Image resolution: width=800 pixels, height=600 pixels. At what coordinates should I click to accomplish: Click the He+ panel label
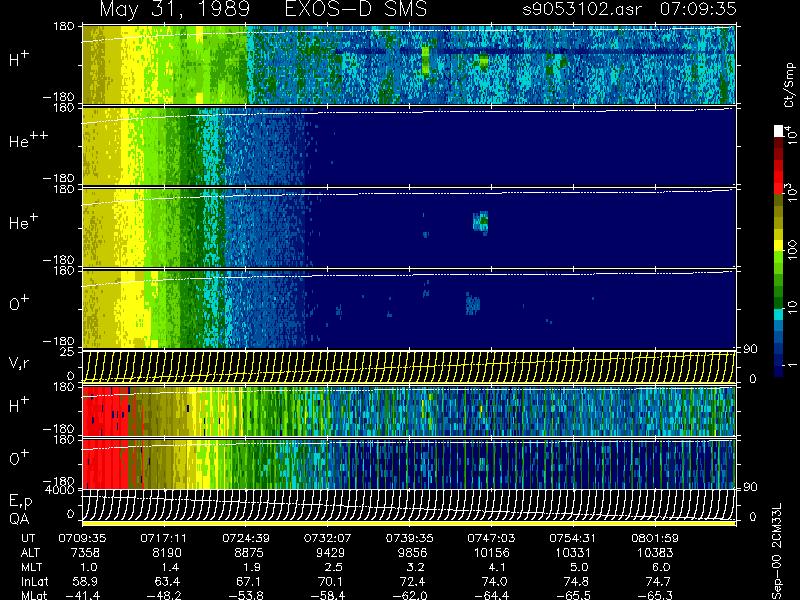tap(23, 221)
